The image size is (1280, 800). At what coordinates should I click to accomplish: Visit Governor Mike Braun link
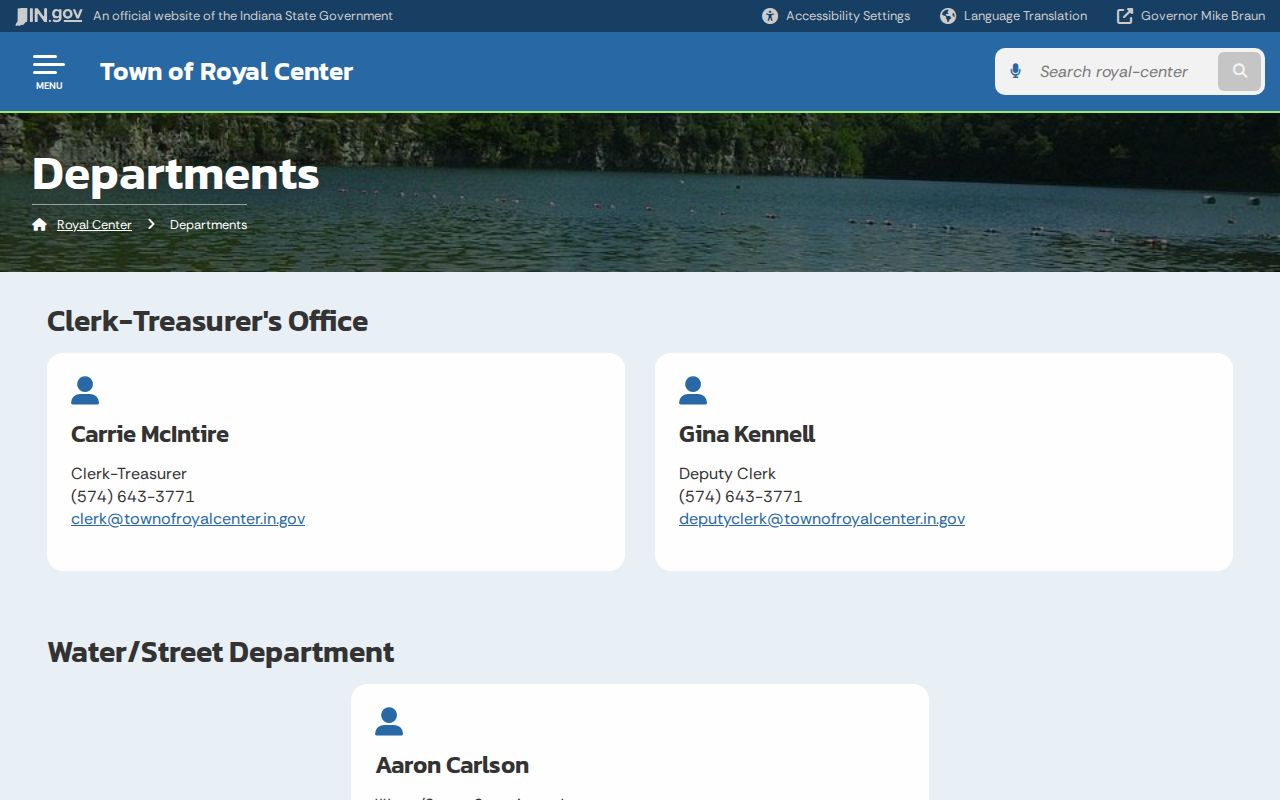[1203, 16]
